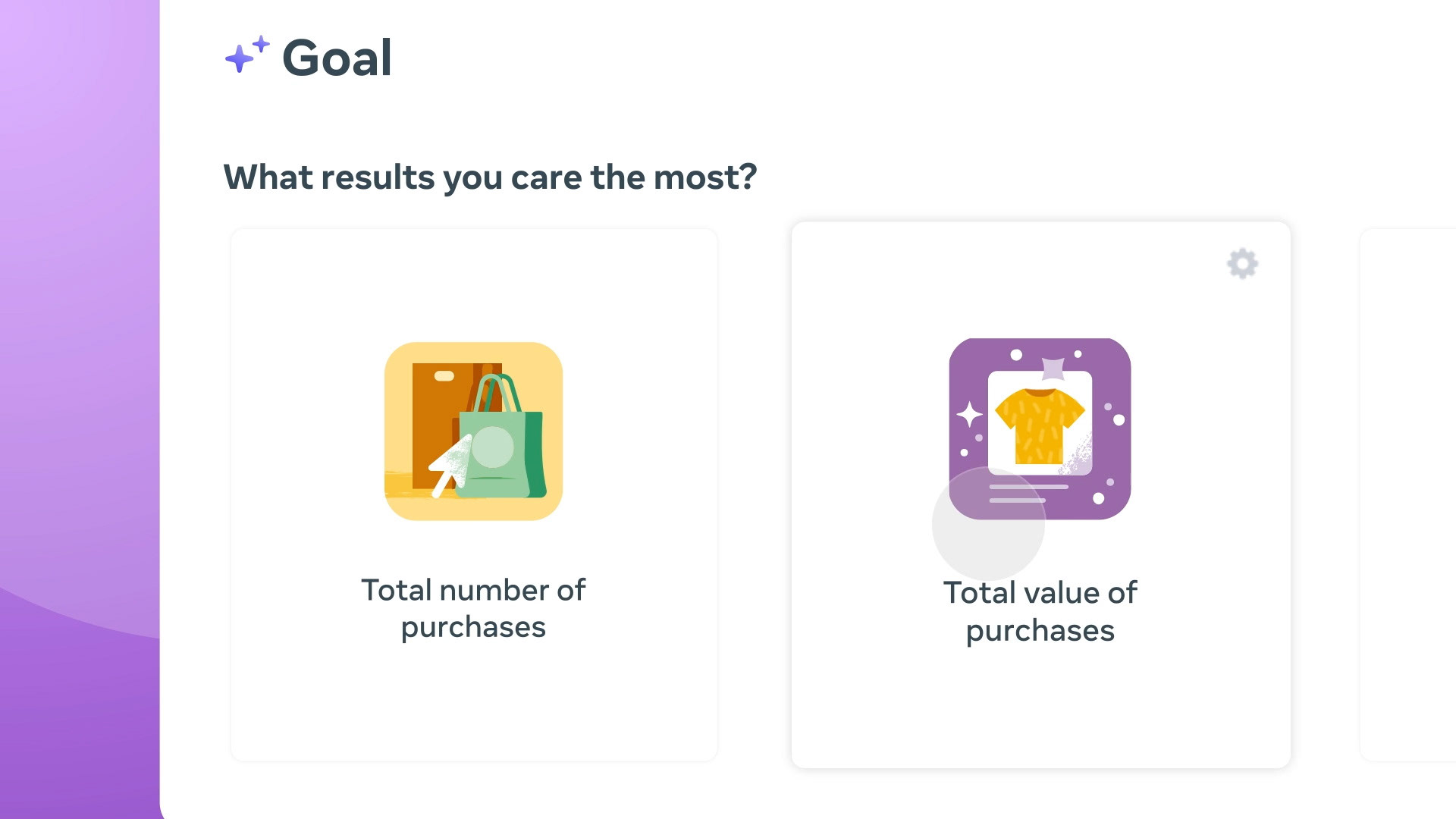Click the What results you care question
The width and height of the screenshot is (1456, 819).
point(490,177)
